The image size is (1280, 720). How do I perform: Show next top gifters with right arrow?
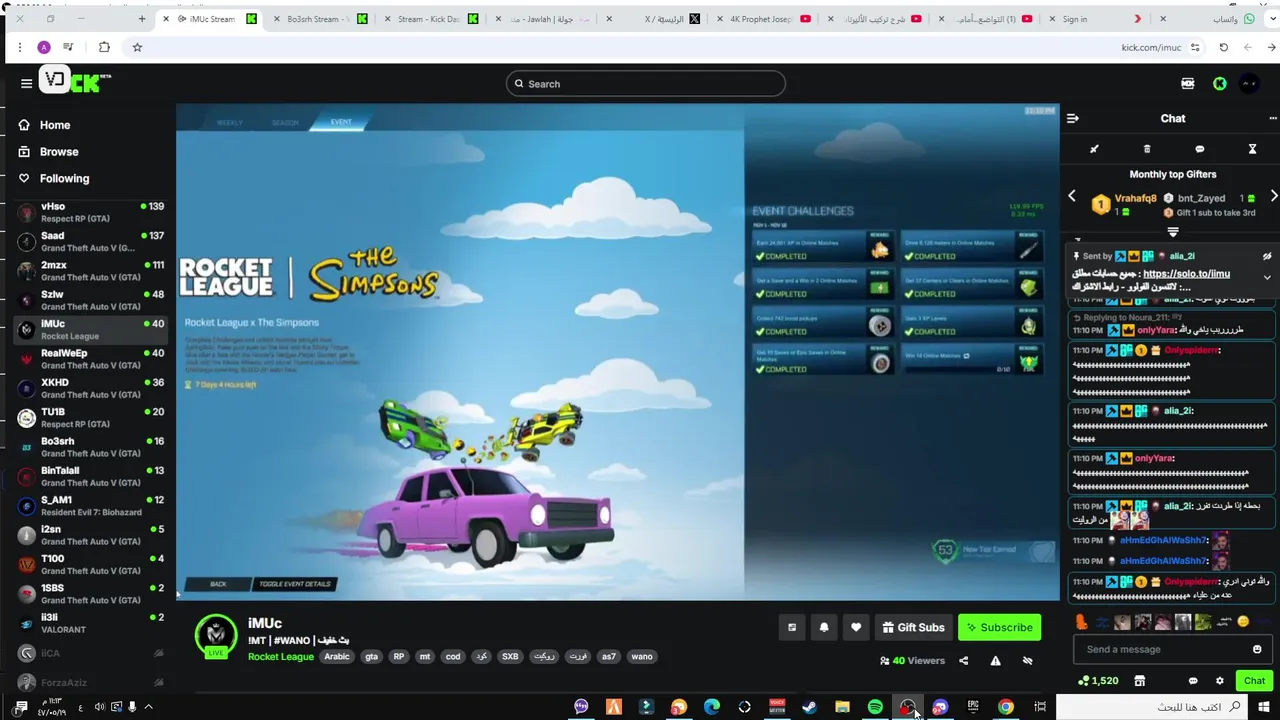coord(1273,196)
